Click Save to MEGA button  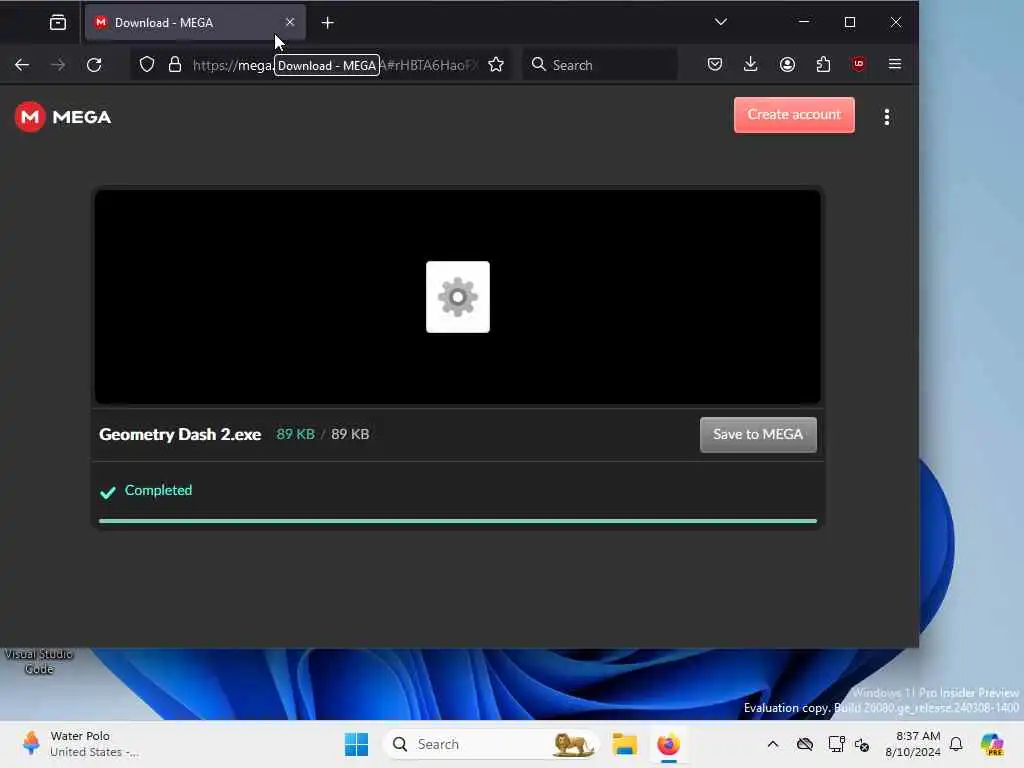click(x=758, y=434)
